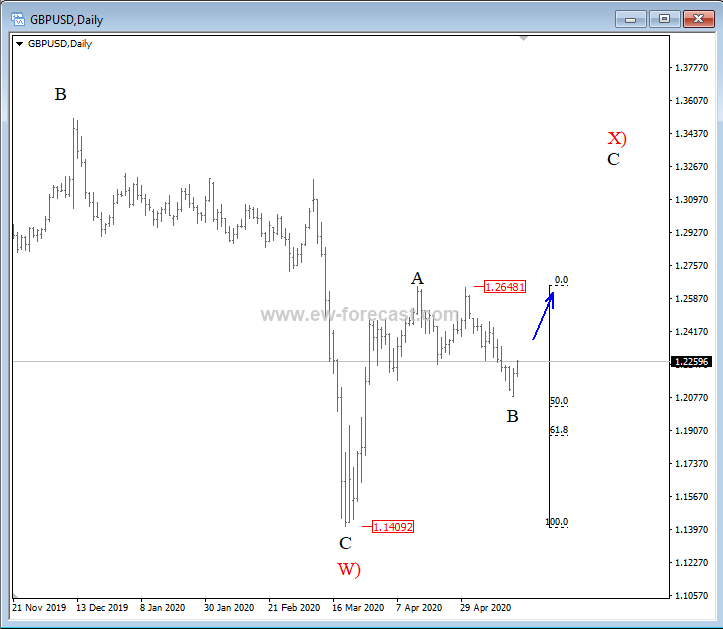Minimize the GBPUSD,Daily chart window
Image resolution: width=723 pixels, height=629 pixels.
[630, 18]
